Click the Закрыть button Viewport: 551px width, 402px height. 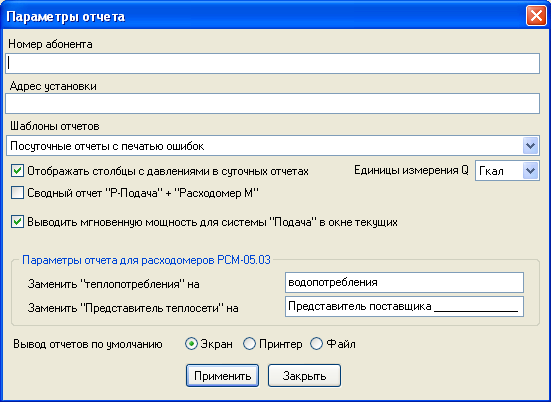(x=304, y=376)
